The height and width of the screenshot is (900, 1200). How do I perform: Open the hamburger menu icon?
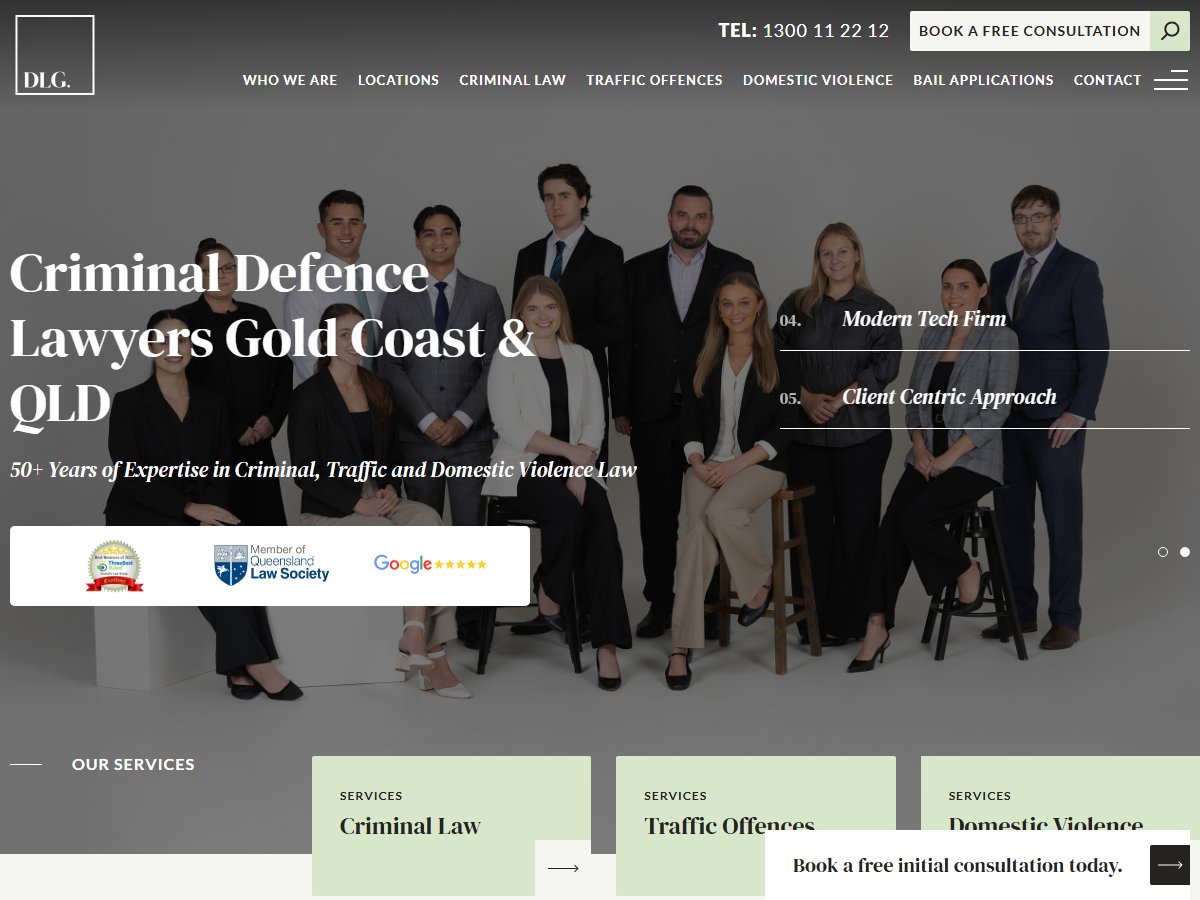[1171, 80]
